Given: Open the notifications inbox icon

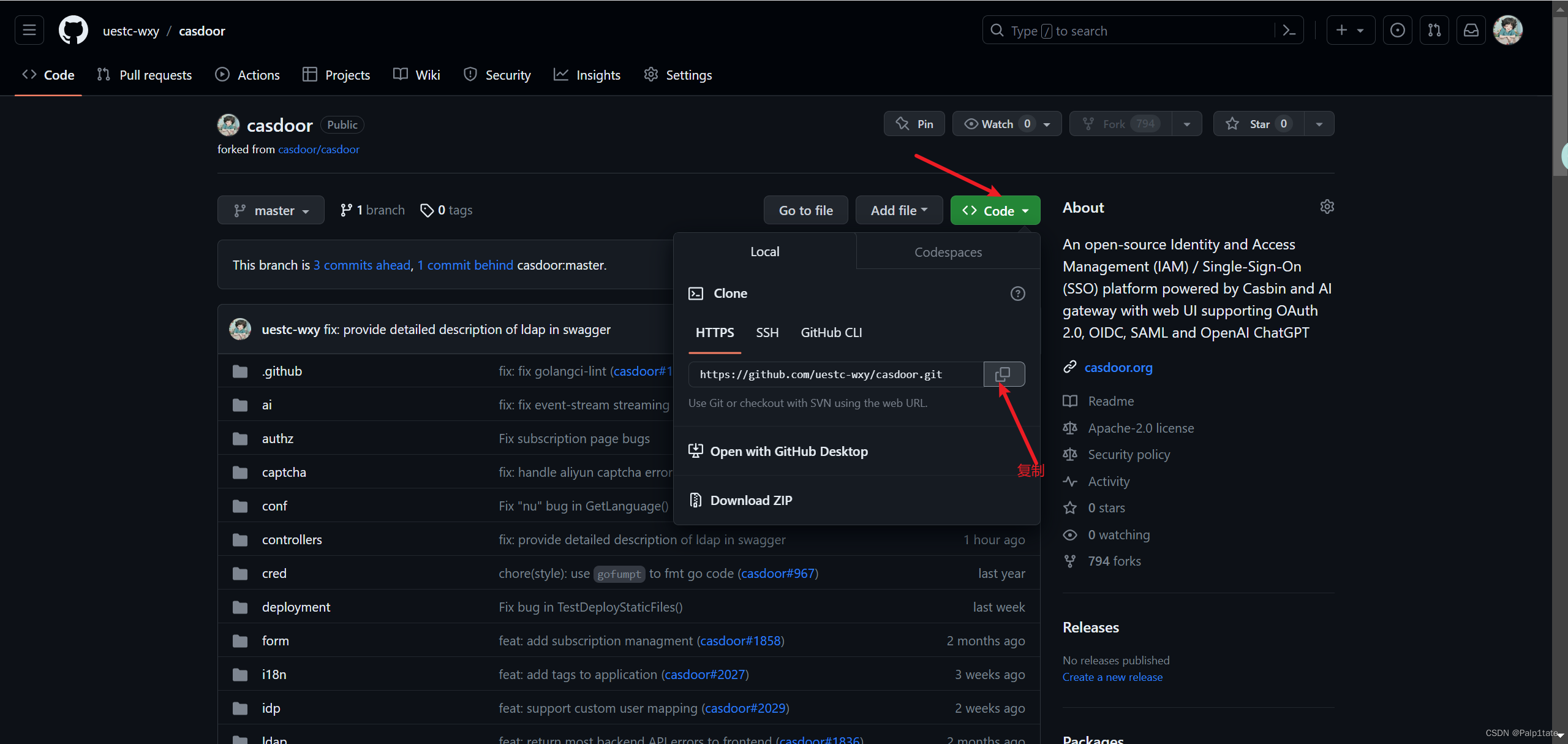Looking at the screenshot, I should pos(1471,31).
